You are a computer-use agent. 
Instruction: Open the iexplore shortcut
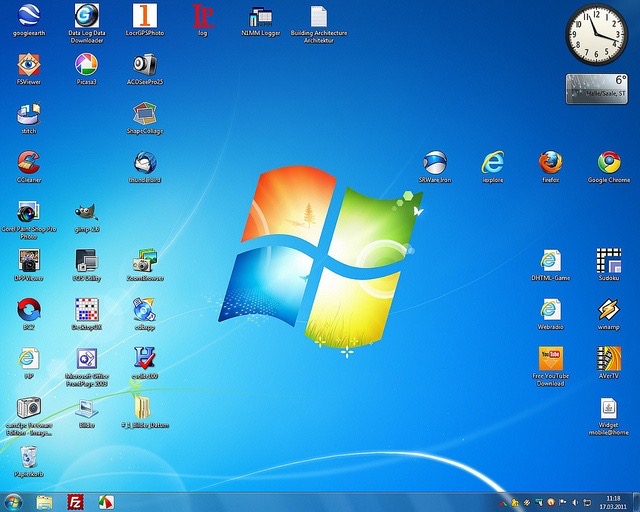(x=493, y=167)
